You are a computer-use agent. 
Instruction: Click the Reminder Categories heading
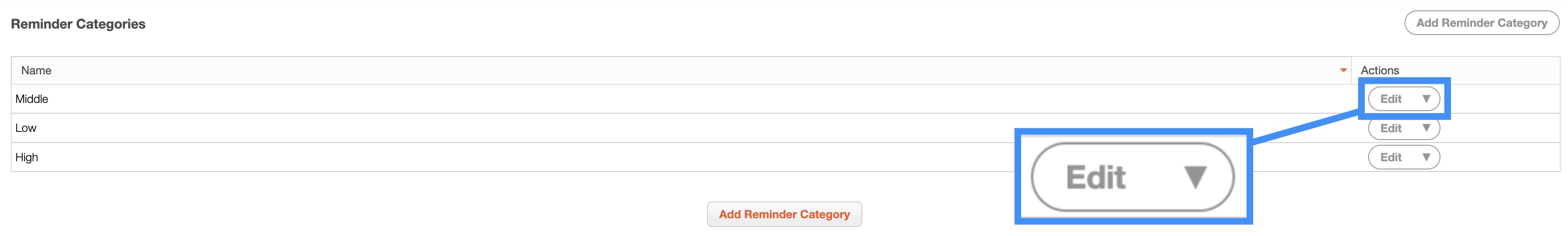[78, 24]
